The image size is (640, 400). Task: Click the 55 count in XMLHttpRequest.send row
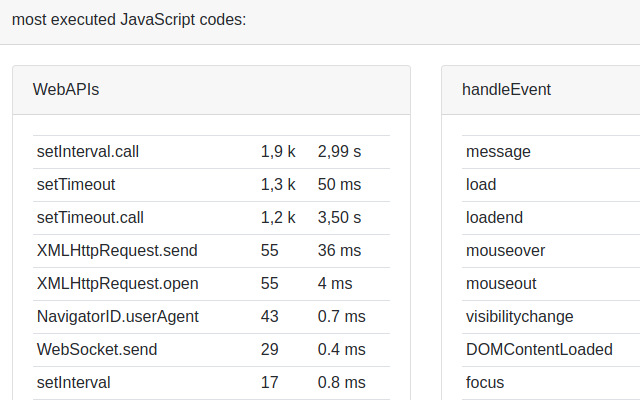coord(269,251)
